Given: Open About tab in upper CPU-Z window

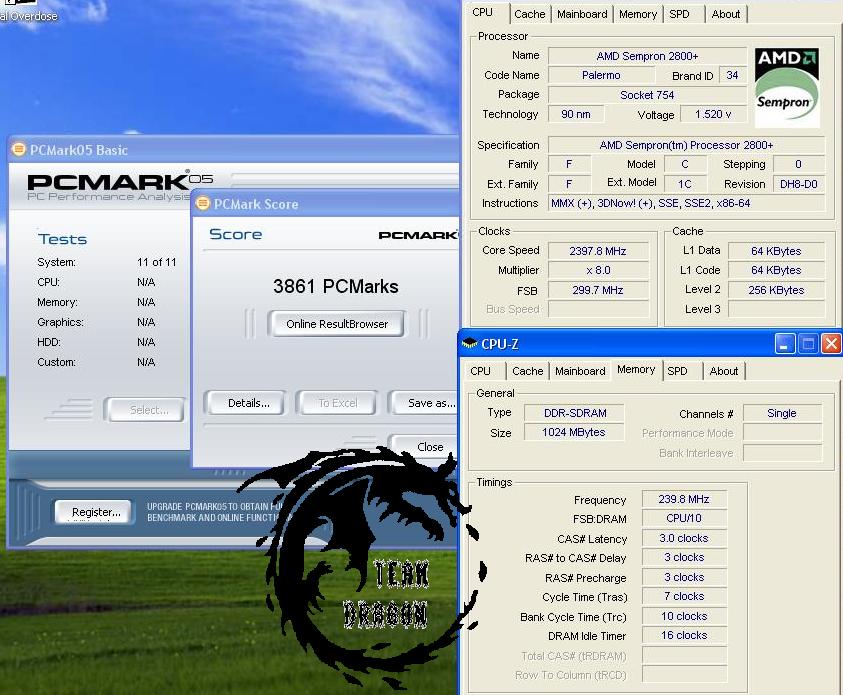Looking at the screenshot, I should 726,15.
